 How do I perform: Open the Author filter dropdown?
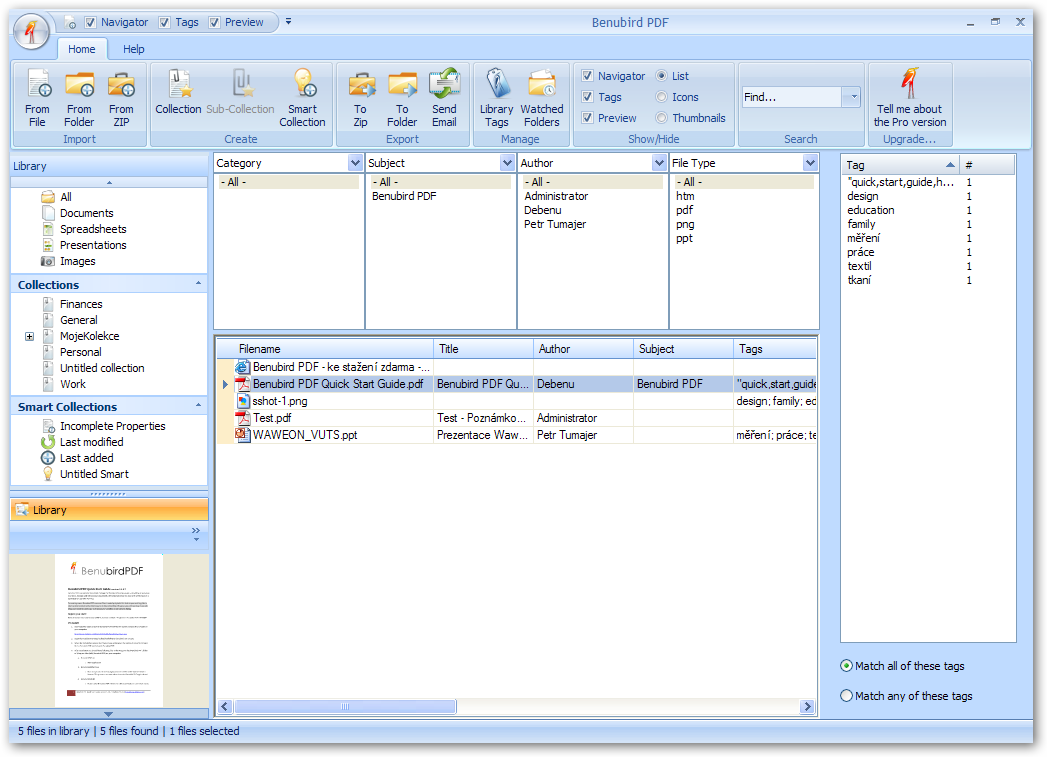[660, 163]
